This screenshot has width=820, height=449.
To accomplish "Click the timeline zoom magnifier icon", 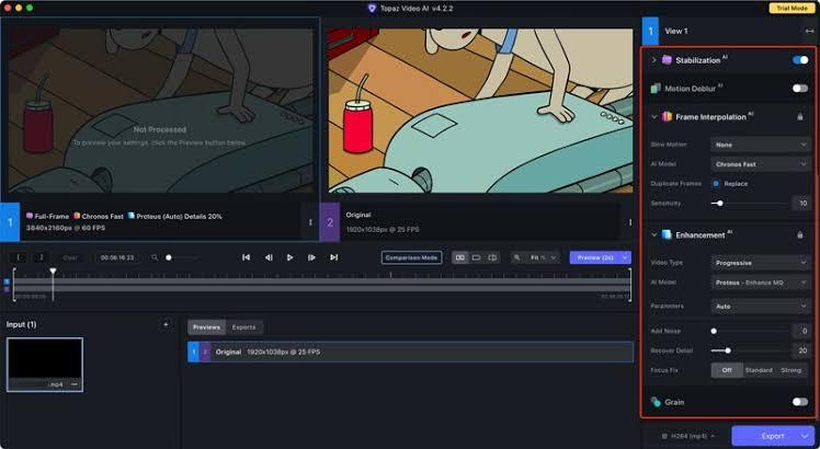I will pyautogui.click(x=155, y=258).
